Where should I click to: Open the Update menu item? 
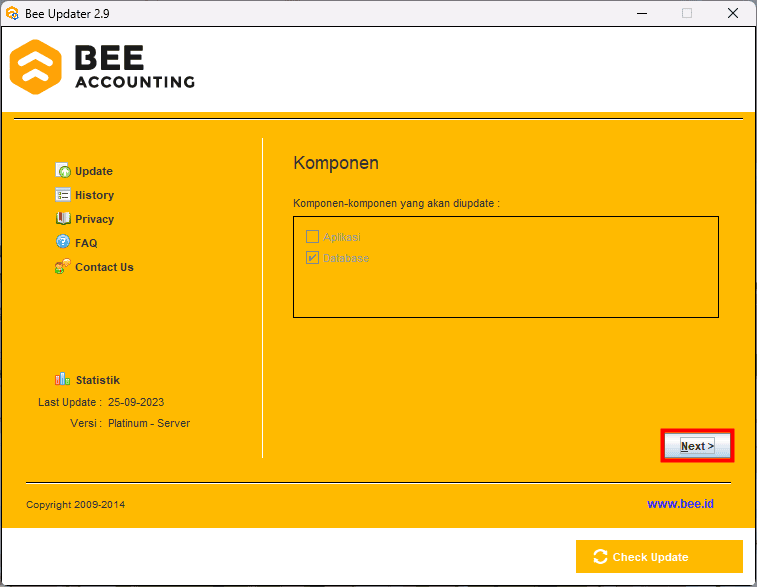(x=94, y=171)
